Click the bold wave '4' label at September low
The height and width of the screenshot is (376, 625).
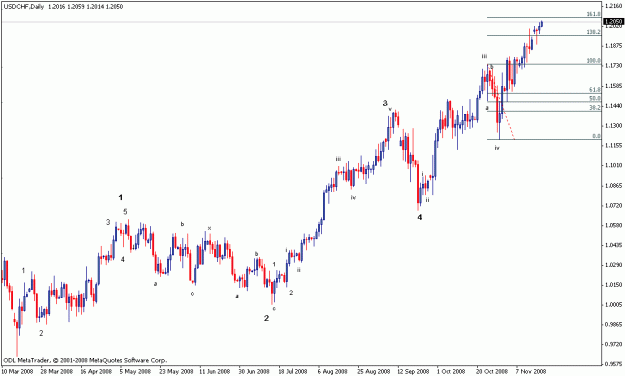click(420, 217)
